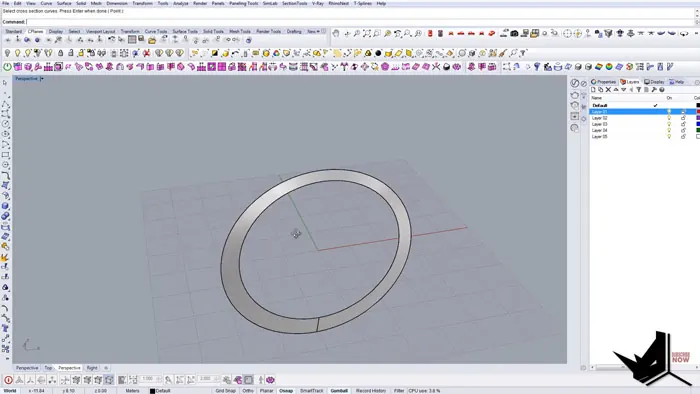700x394 pixels.
Task: Switch to the Top viewport tab
Action: (48, 368)
